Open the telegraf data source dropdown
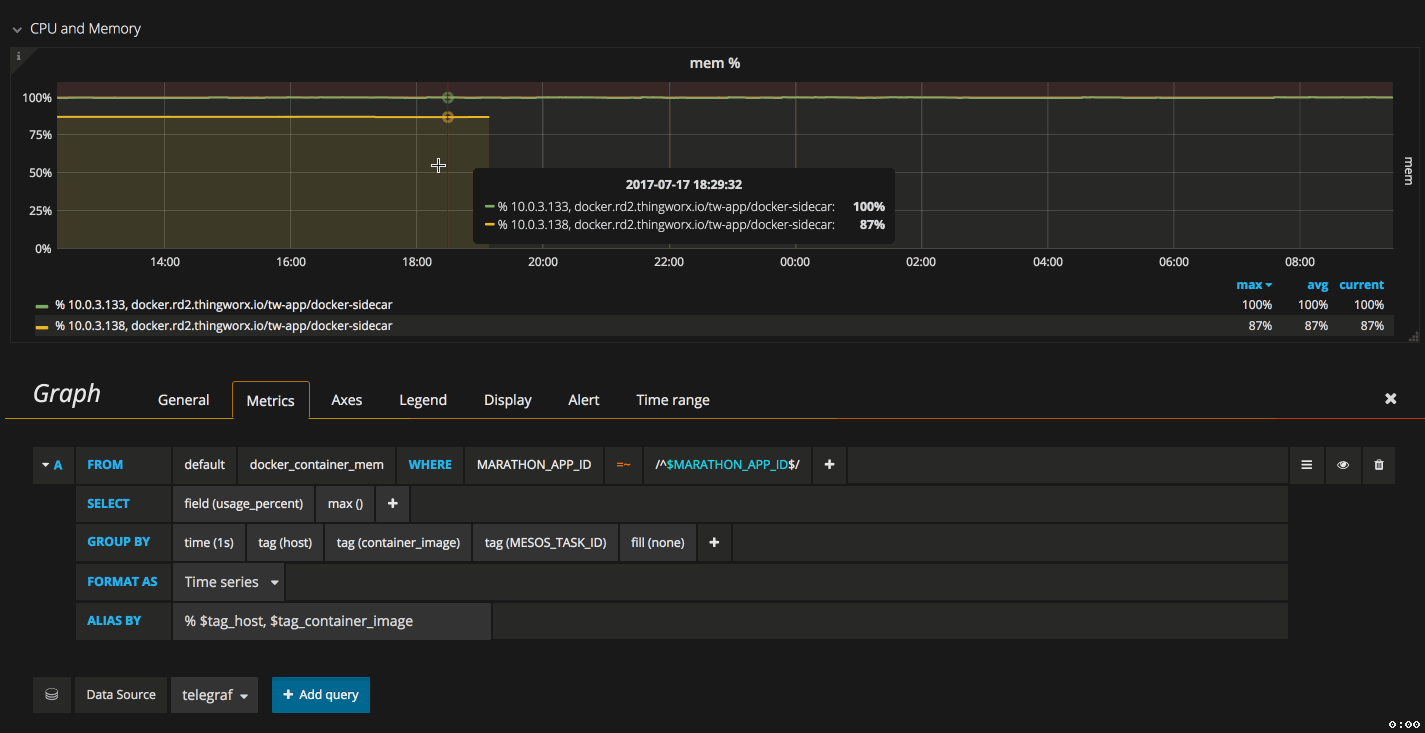Viewport: 1425px width, 733px height. [214, 694]
